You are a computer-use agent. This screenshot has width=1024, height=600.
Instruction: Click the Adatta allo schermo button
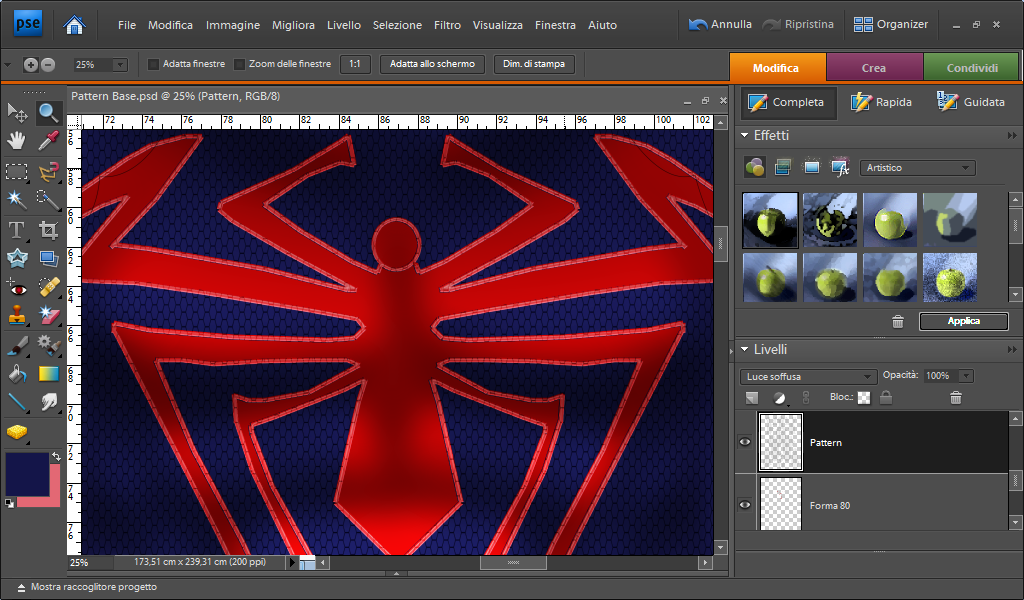tap(432, 64)
